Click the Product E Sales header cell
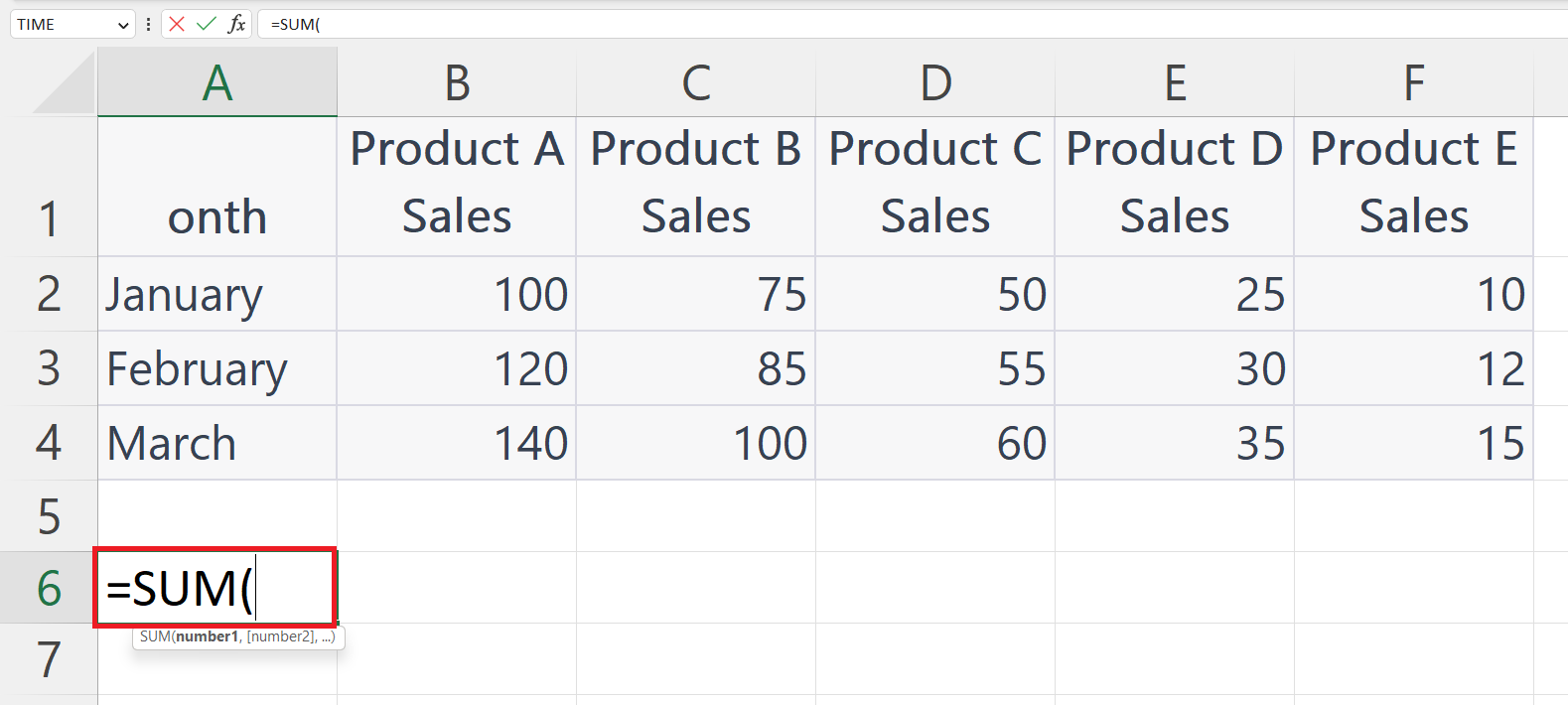Image resolution: width=1568 pixels, height=705 pixels. [x=1412, y=184]
